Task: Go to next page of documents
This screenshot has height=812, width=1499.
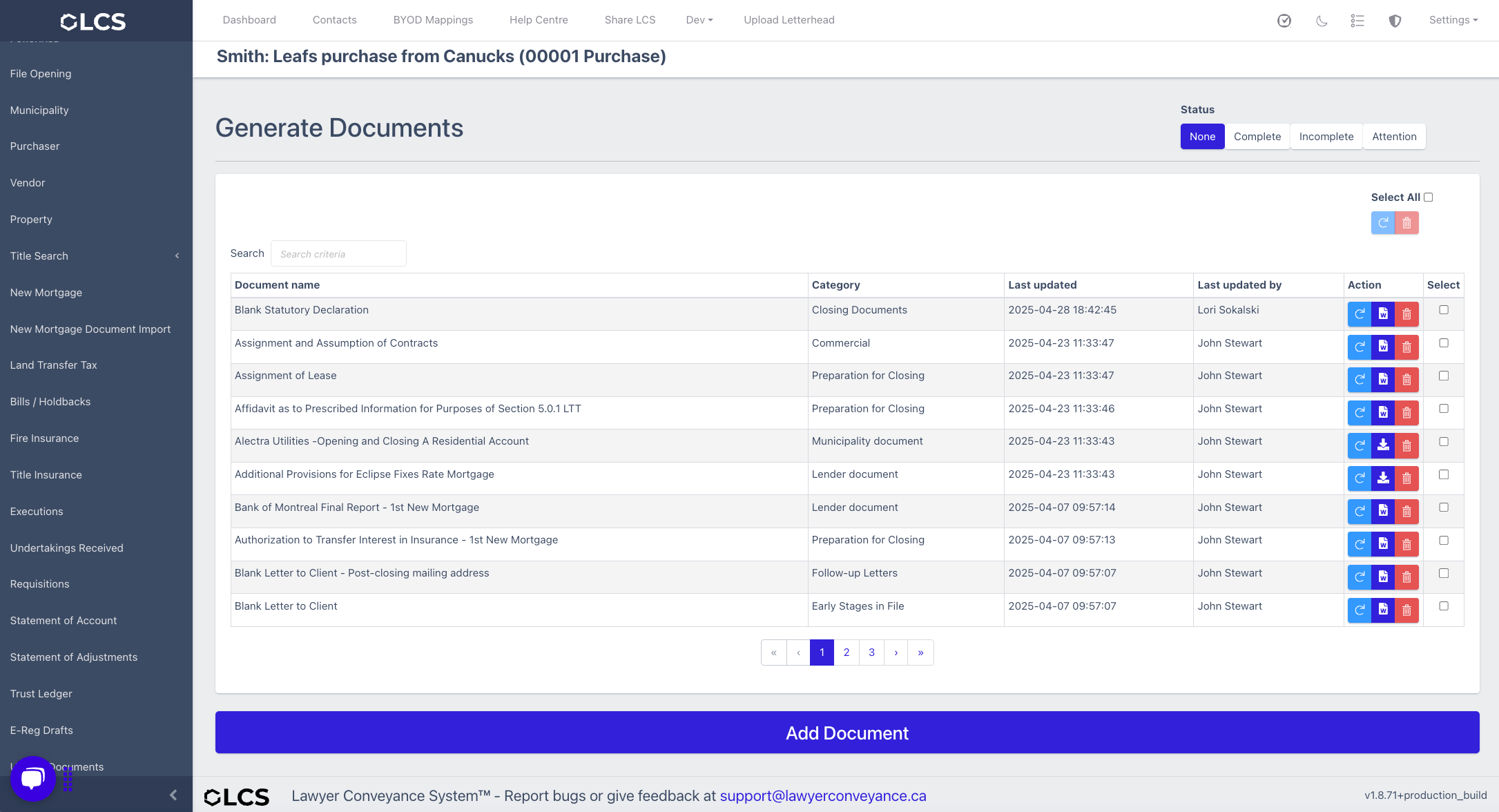Action: coord(896,652)
